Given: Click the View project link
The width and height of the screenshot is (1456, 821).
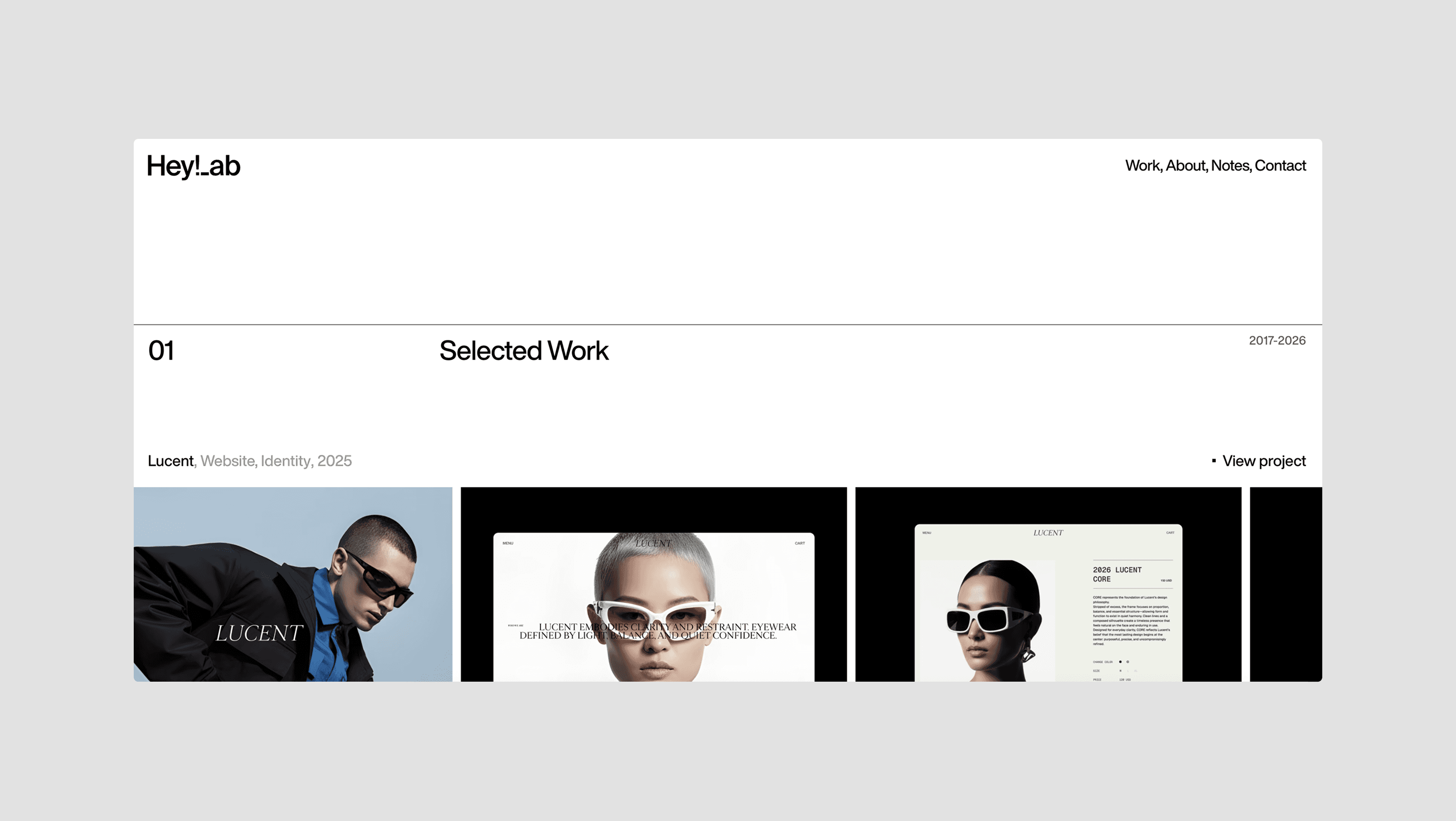Looking at the screenshot, I should (1264, 461).
